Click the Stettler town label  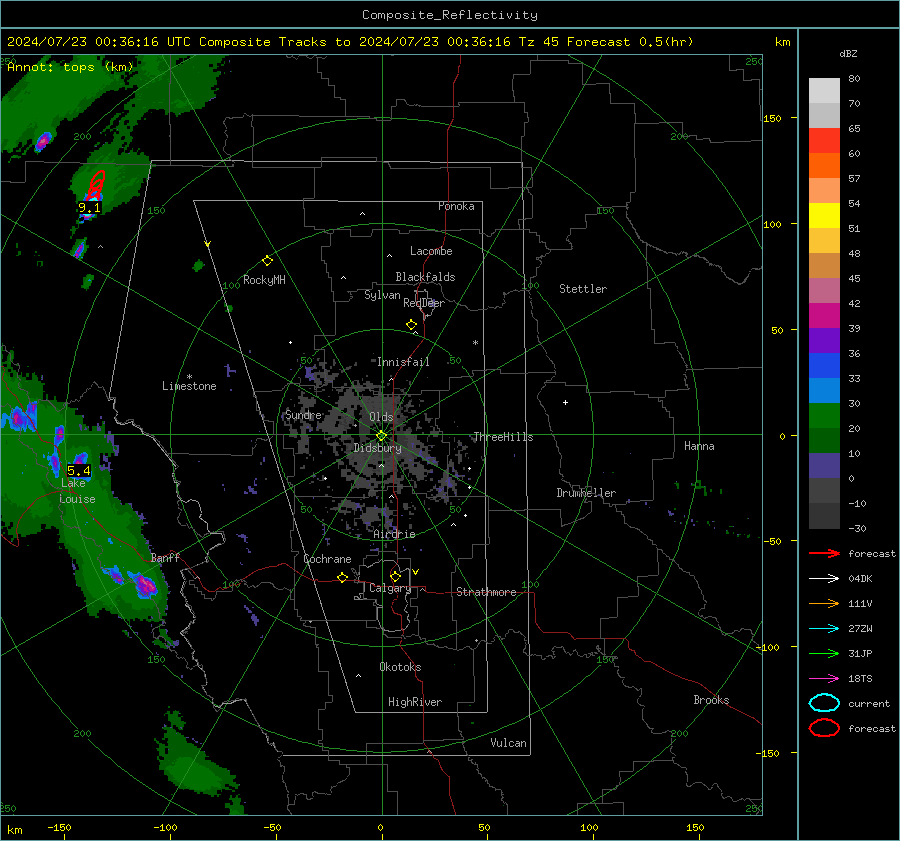[583, 289]
